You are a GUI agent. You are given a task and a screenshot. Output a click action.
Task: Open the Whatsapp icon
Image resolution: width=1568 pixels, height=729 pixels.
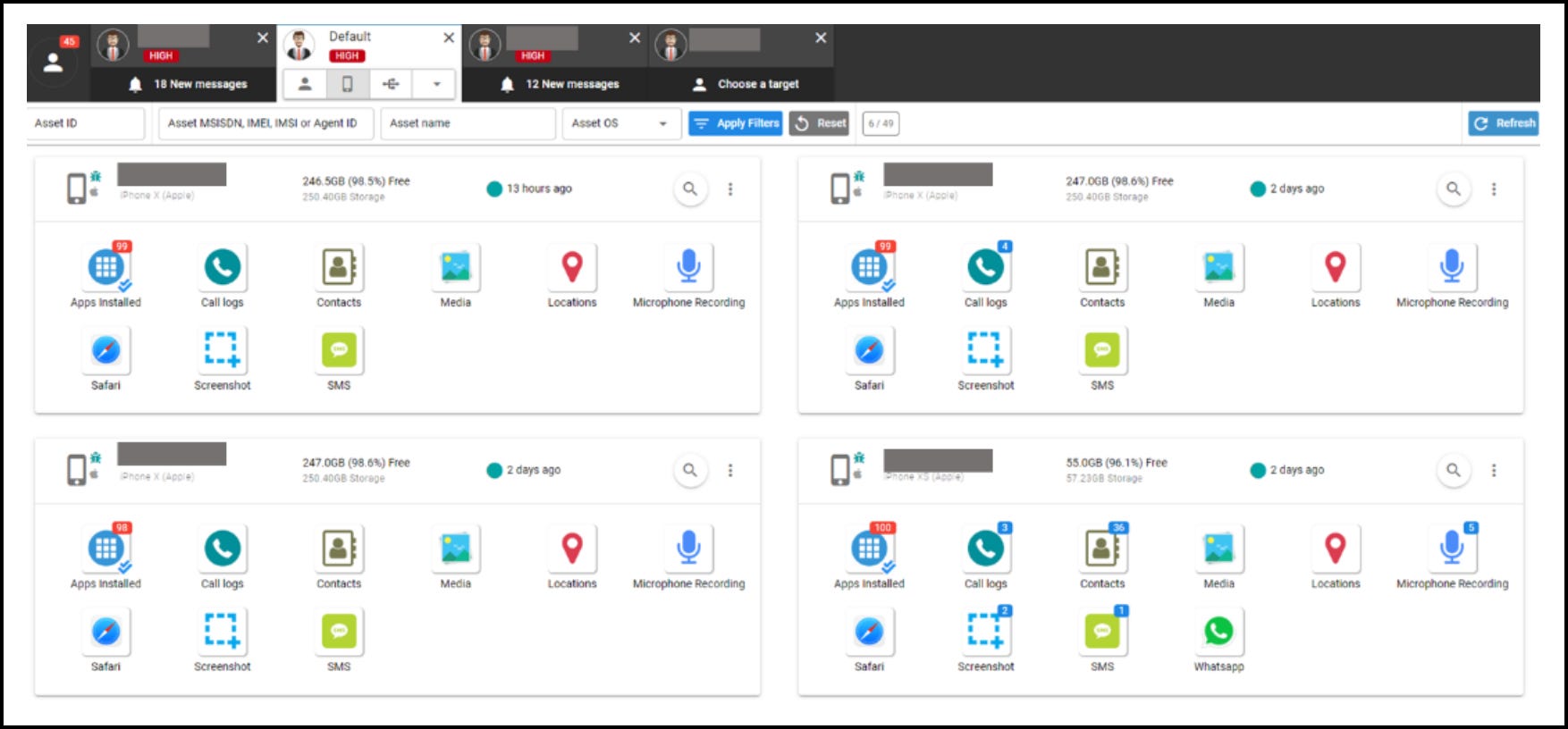(x=1218, y=632)
